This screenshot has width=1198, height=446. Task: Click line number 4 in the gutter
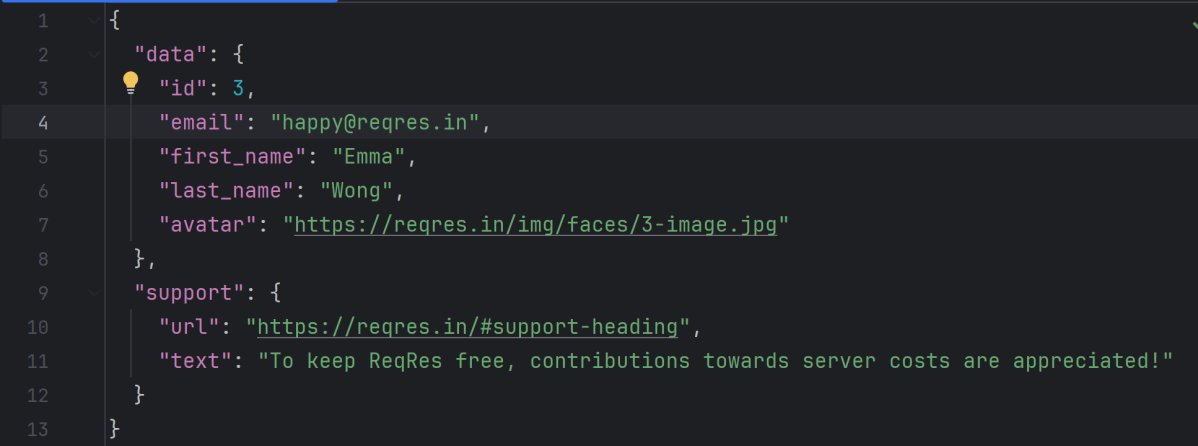(42, 123)
